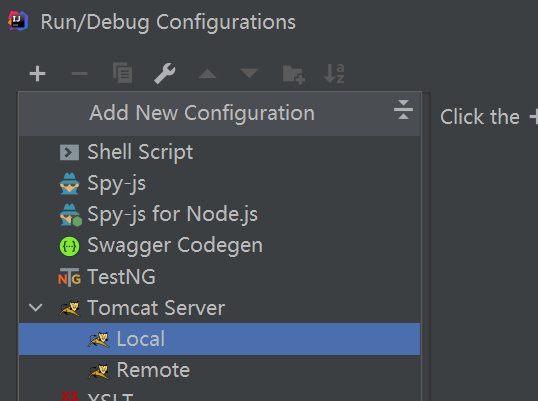
Task: Click the plus Add New Configuration icon
Action: click(x=37, y=74)
